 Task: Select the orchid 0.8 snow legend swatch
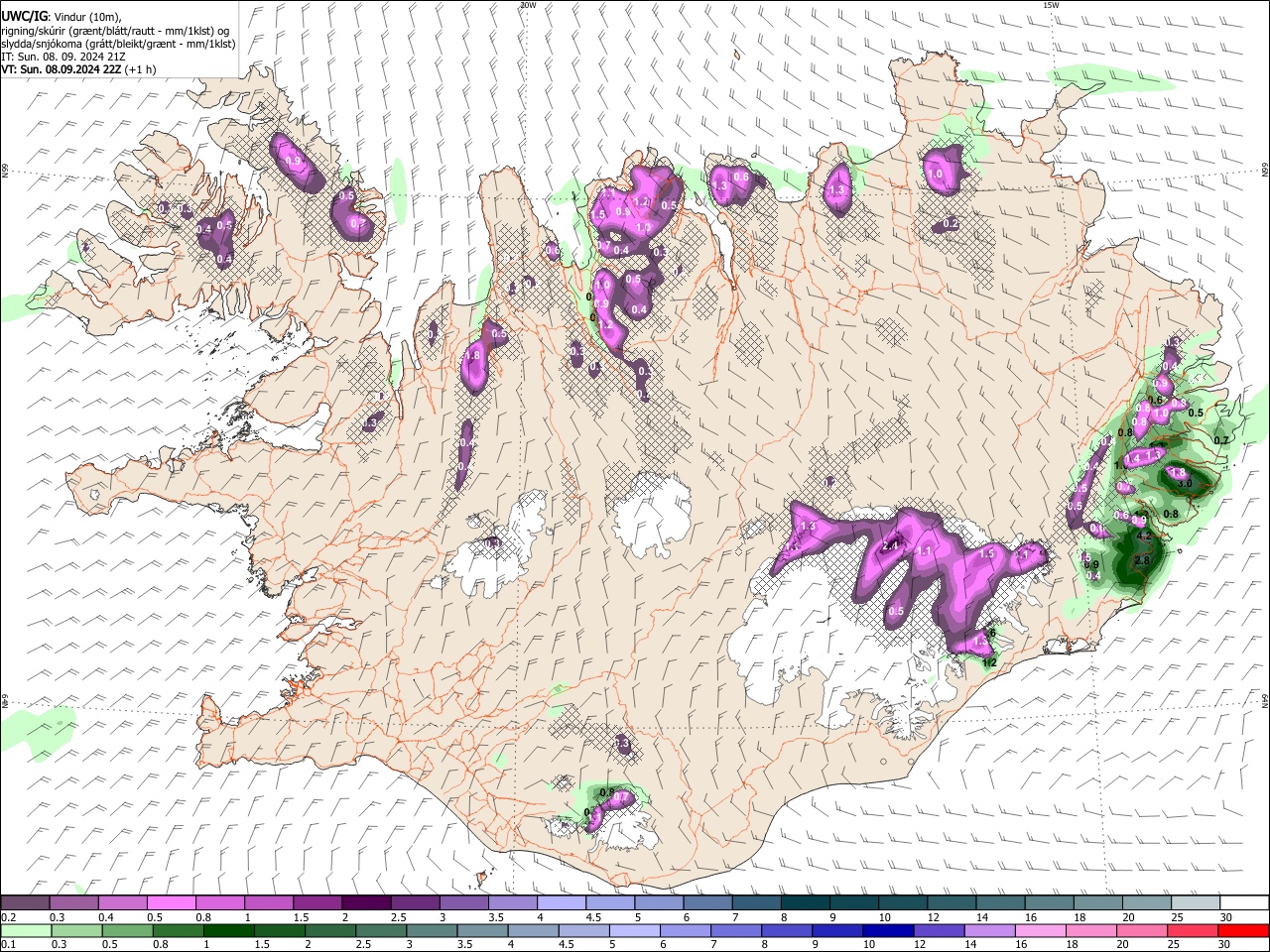pyautogui.click(x=219, y=902)
